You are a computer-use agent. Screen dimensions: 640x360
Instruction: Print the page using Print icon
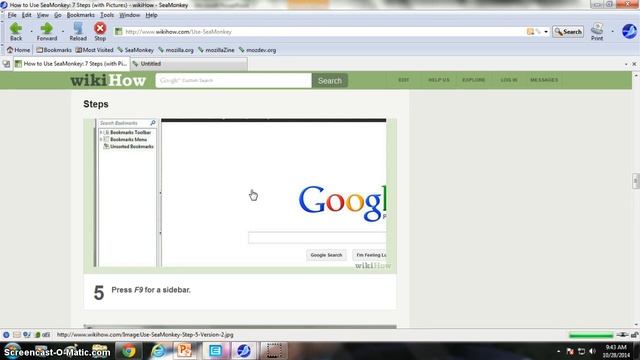[x=597, y=31]
